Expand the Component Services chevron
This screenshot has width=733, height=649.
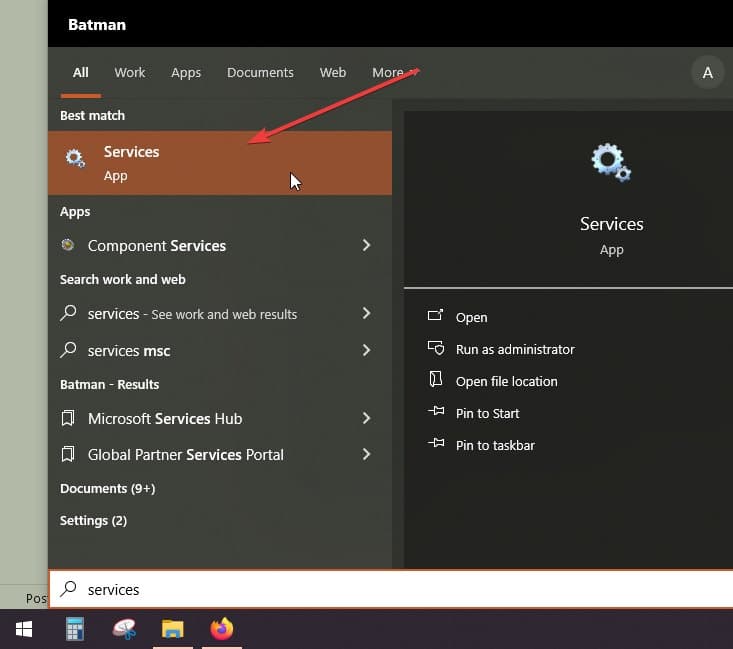[366, 245]
